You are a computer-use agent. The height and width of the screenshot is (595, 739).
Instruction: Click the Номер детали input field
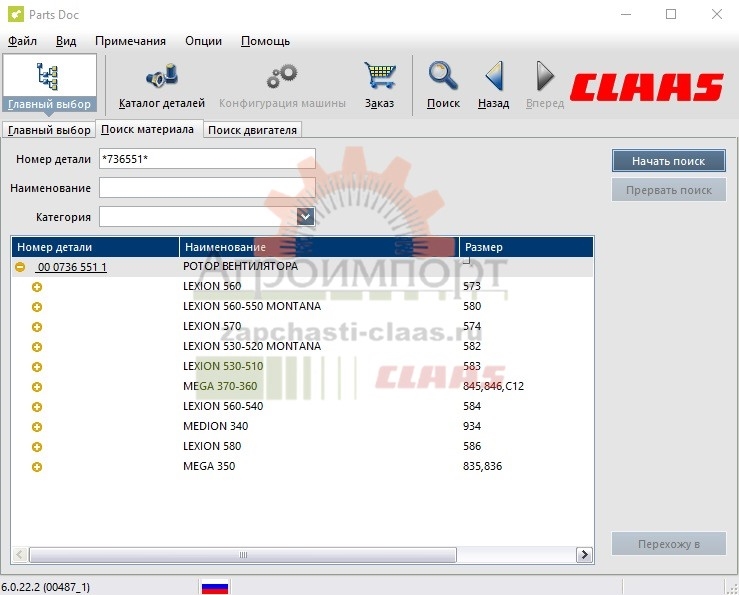(207, 159)
